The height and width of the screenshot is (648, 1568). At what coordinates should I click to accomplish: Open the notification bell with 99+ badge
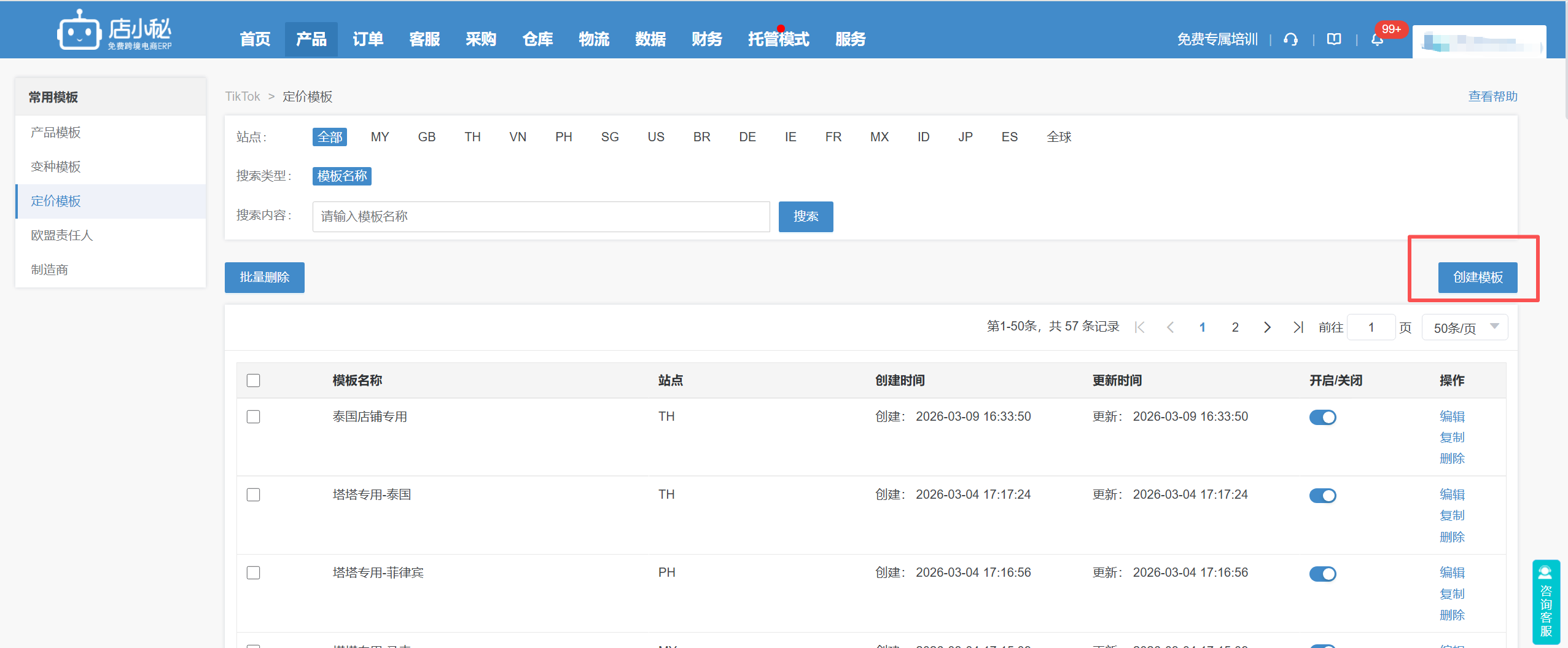point(1377,39)
